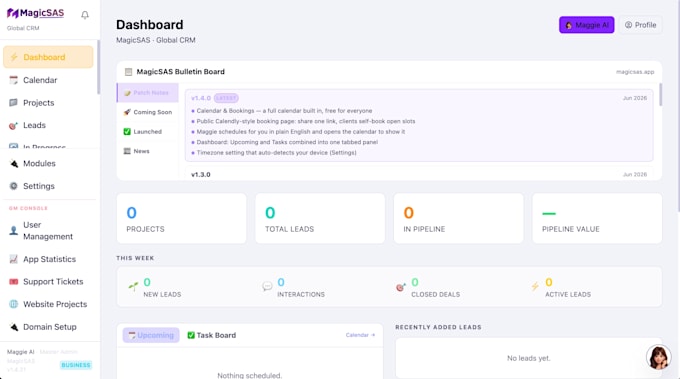The image size is (680, 379).
Task: Launch Maggie AI button
Action: [586, 25]
